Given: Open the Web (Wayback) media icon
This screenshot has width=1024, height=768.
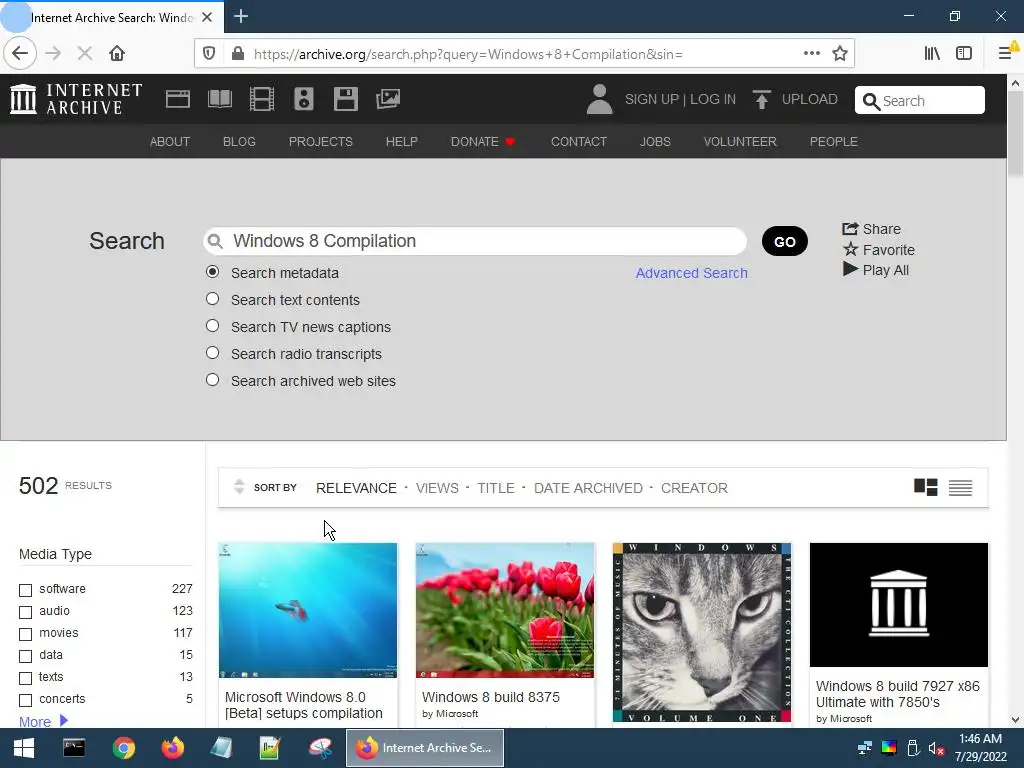Looking at the screenshot, I should click(178, 99).
